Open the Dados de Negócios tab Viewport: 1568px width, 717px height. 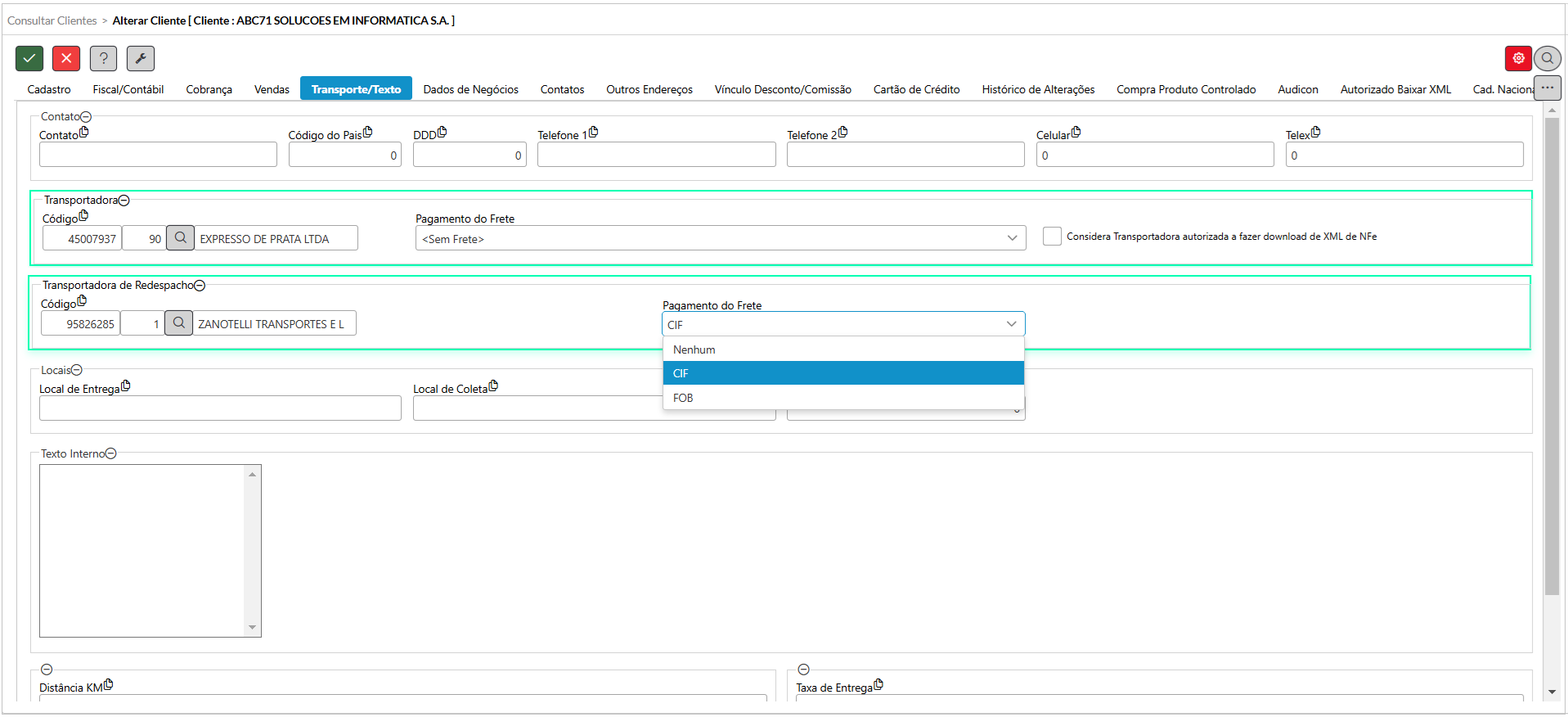tap(470, 89)
